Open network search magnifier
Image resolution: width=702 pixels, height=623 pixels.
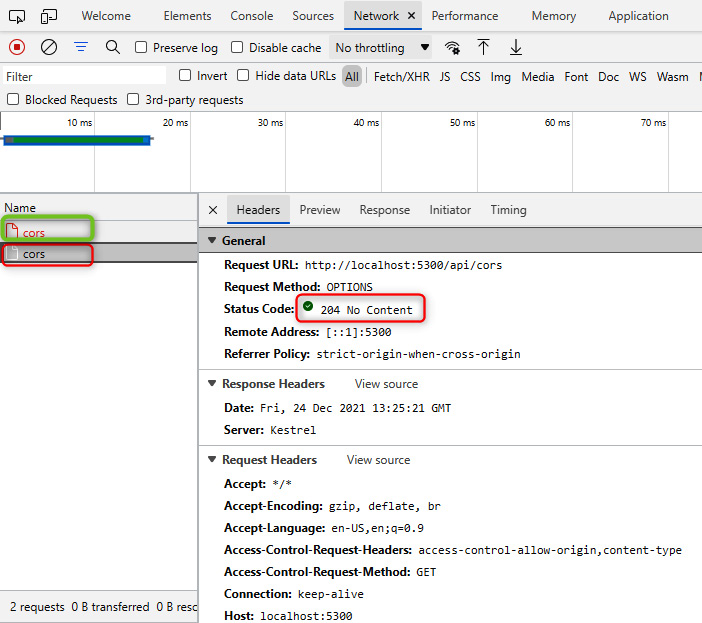[x=113, y=47]
